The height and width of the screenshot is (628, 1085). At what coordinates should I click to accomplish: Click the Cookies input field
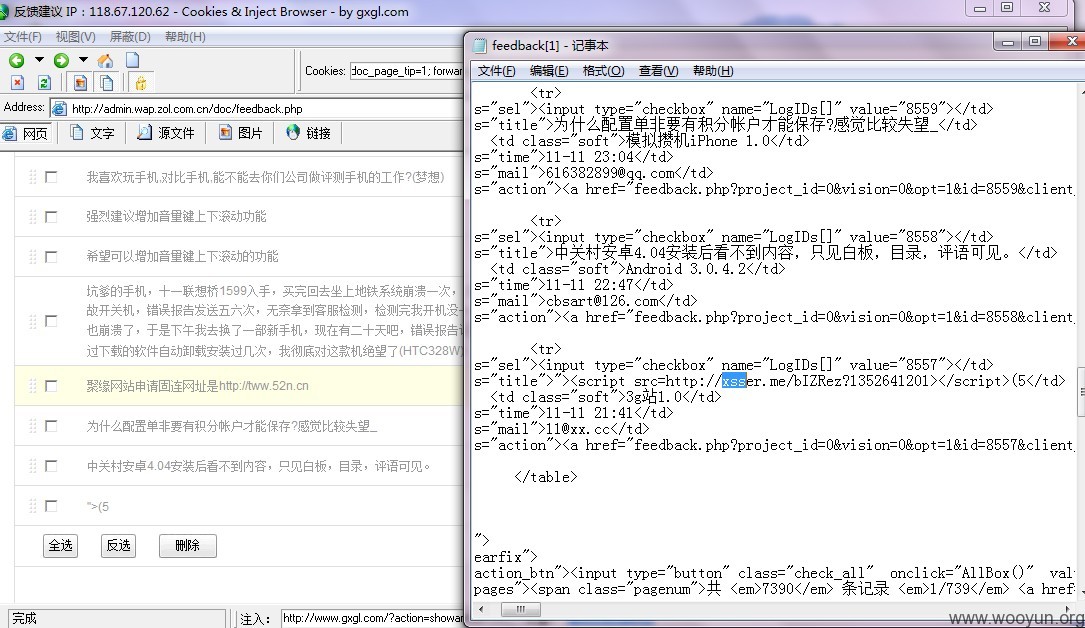point(406,71)
